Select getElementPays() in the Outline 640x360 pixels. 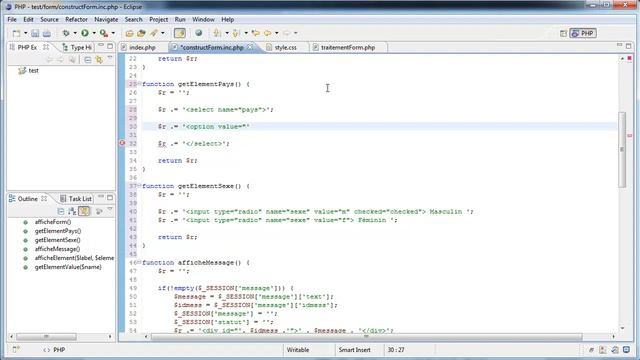tap(58, 231)
